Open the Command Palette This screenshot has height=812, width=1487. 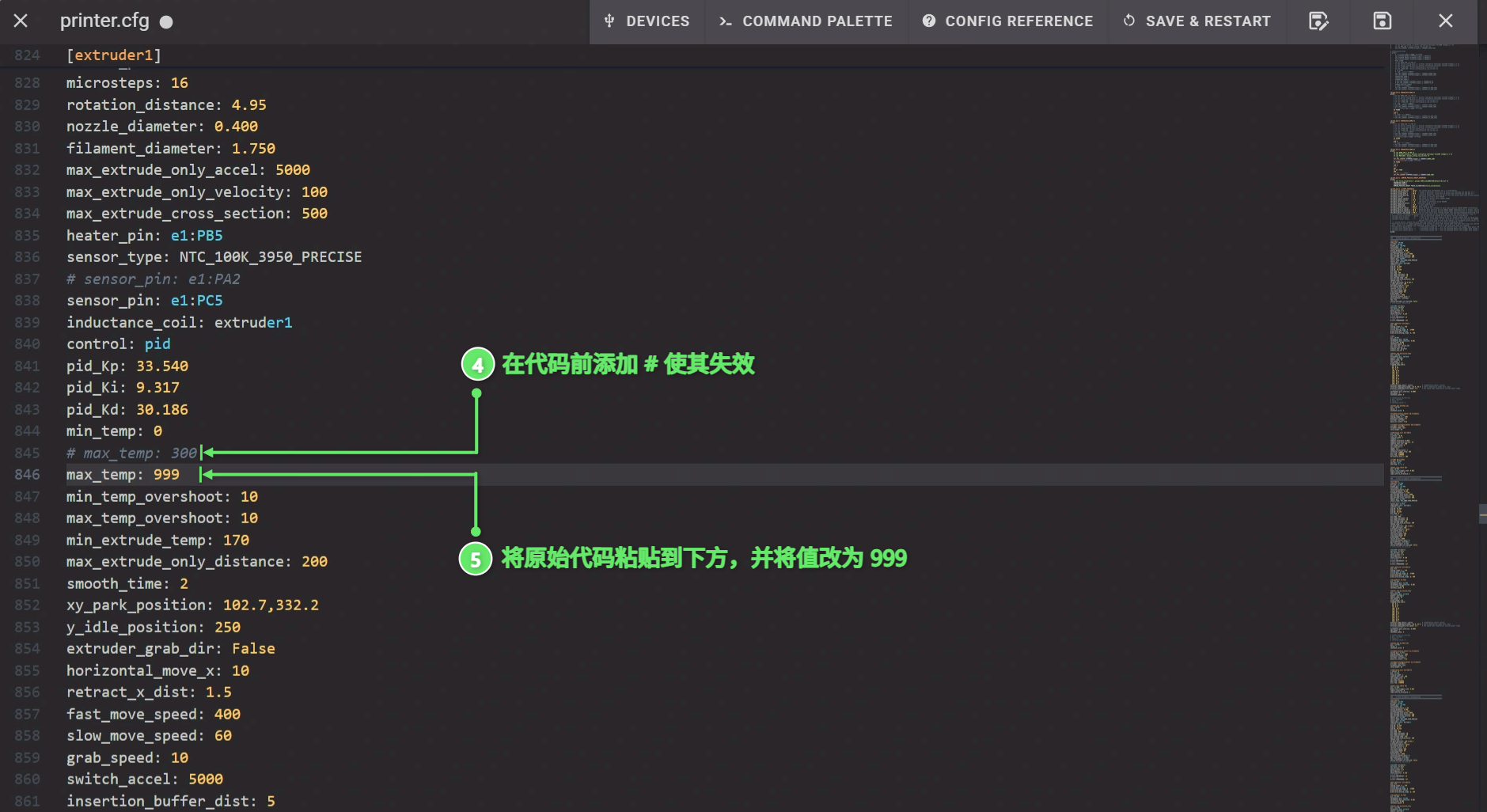coord(806,21)
